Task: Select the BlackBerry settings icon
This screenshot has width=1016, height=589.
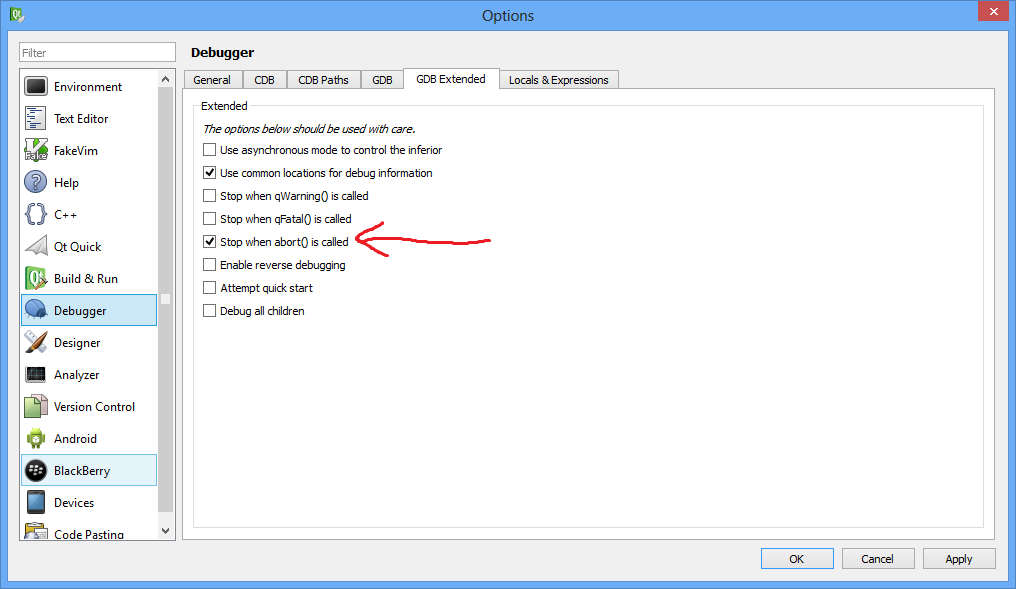Action: point(33,470)
